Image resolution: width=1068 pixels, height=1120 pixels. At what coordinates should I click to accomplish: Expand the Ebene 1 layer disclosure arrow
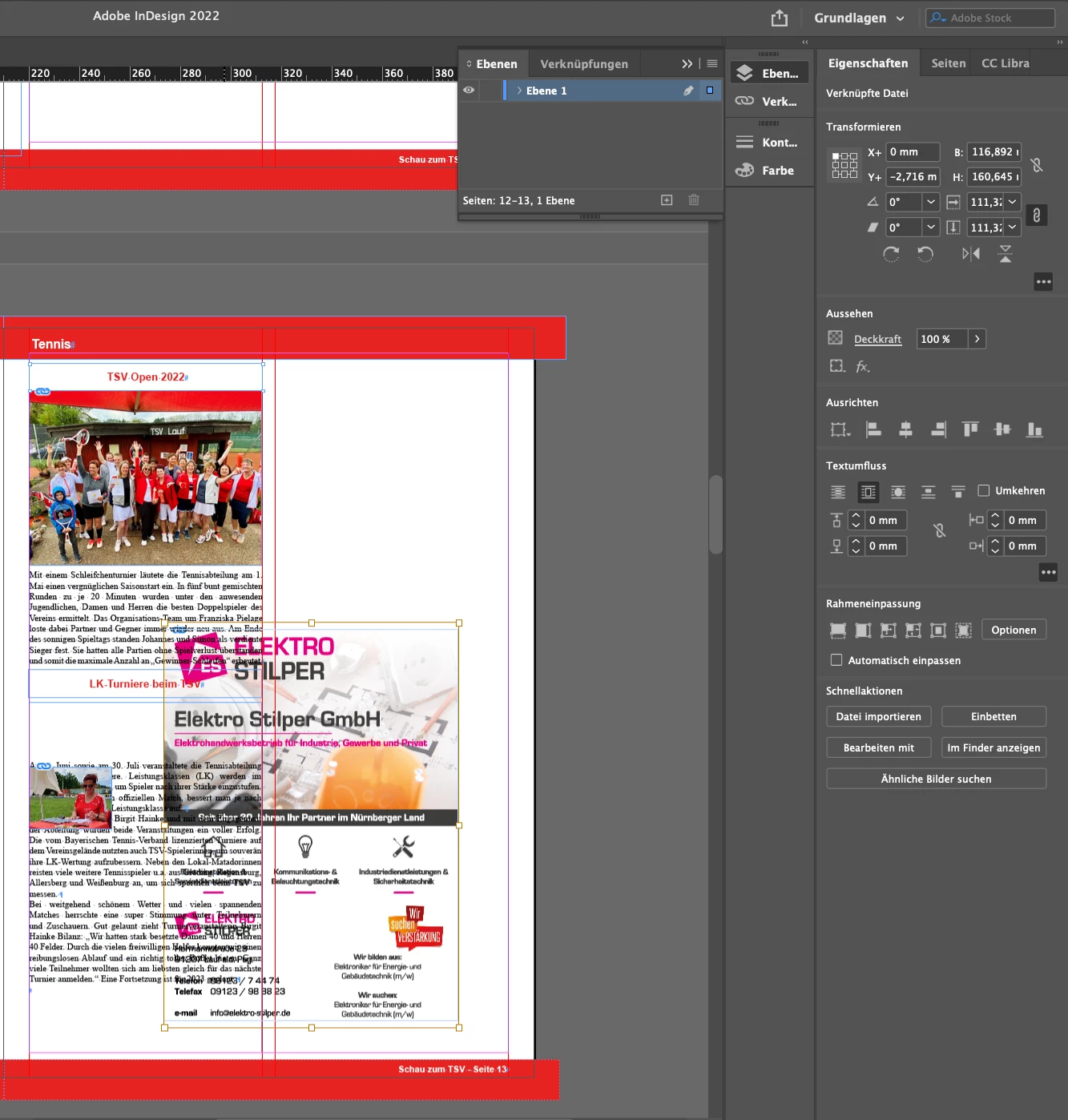click(x=519, y=91)
